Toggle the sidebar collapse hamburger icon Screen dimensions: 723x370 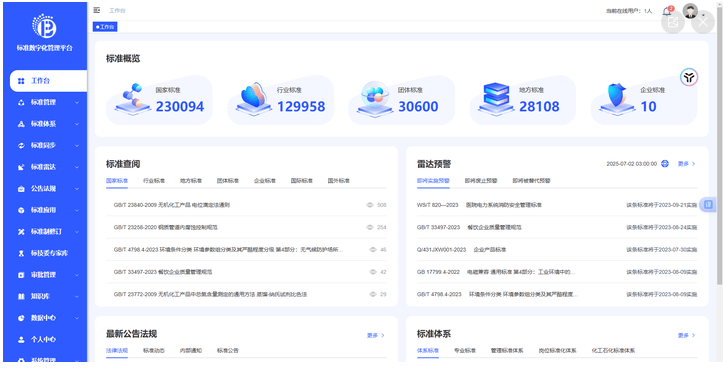97,10
